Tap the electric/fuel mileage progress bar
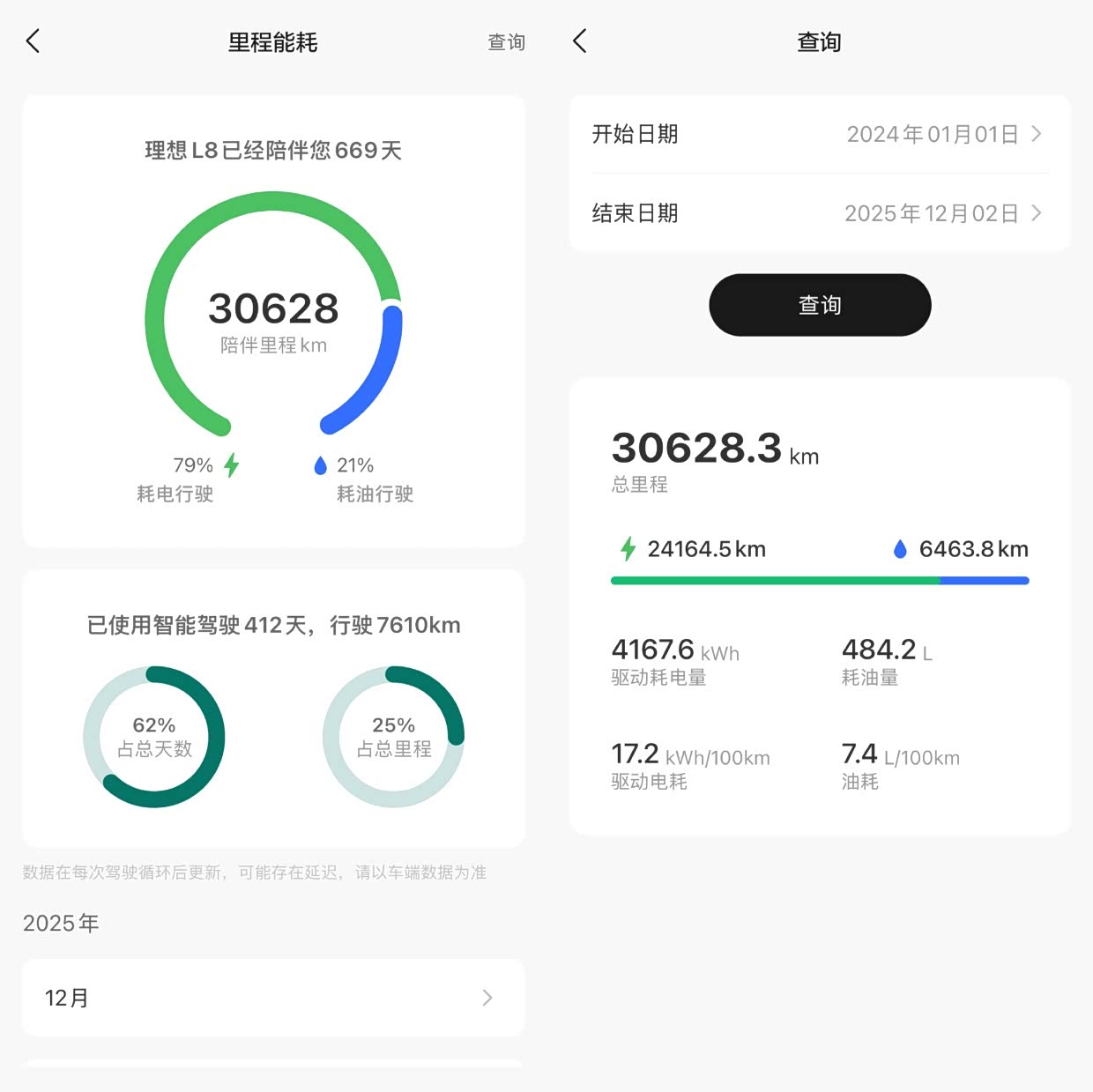 (820, 581)
